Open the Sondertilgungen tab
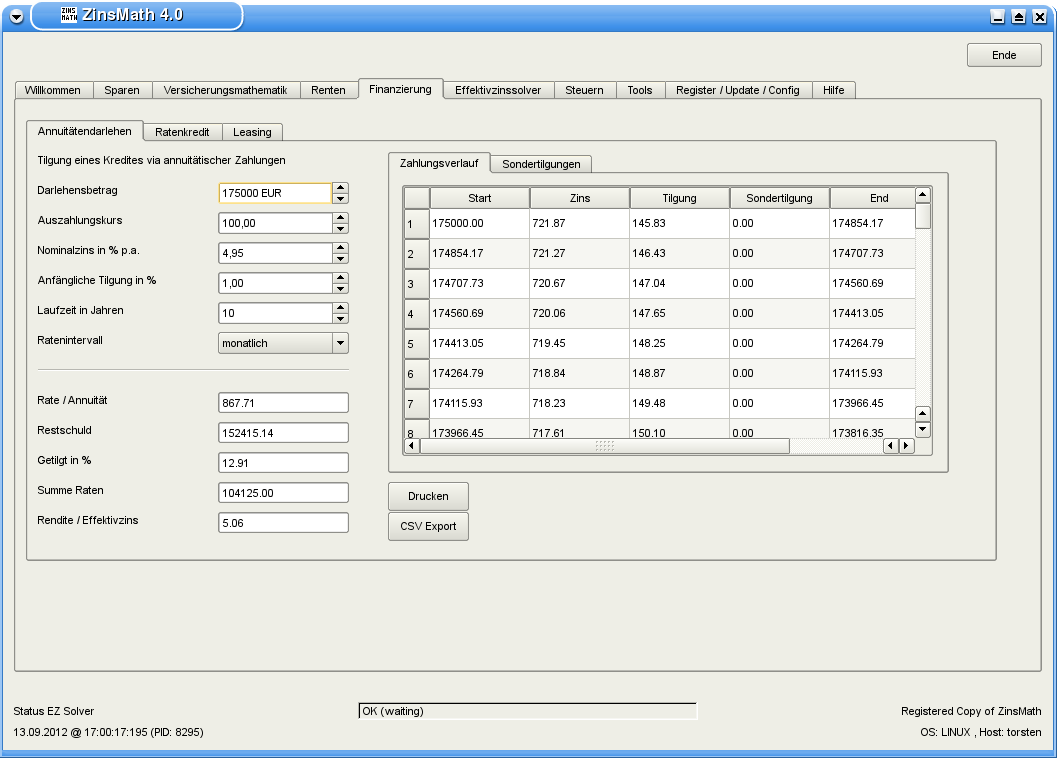 tap(541, 164)
